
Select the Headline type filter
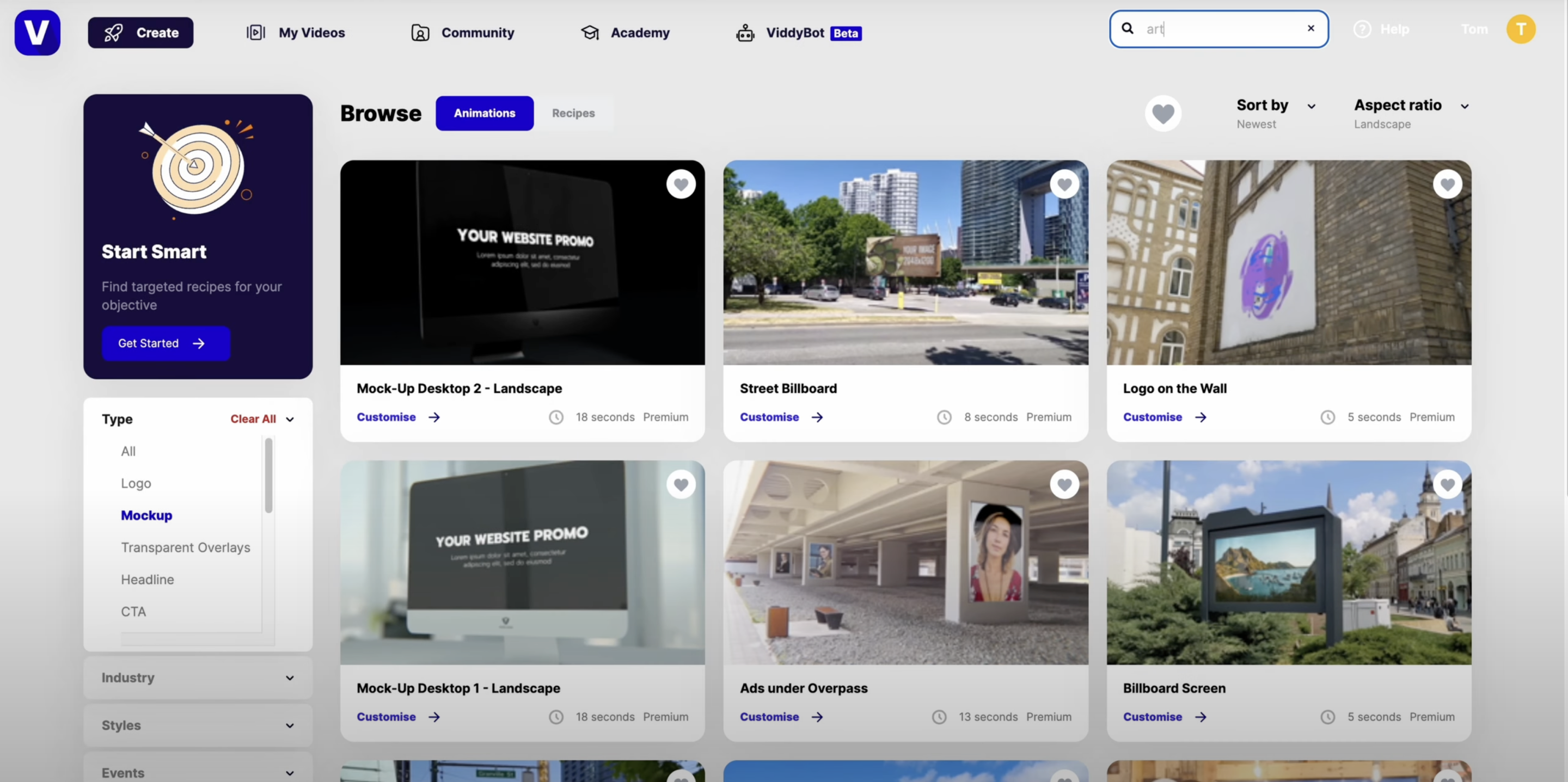(148, 580)
